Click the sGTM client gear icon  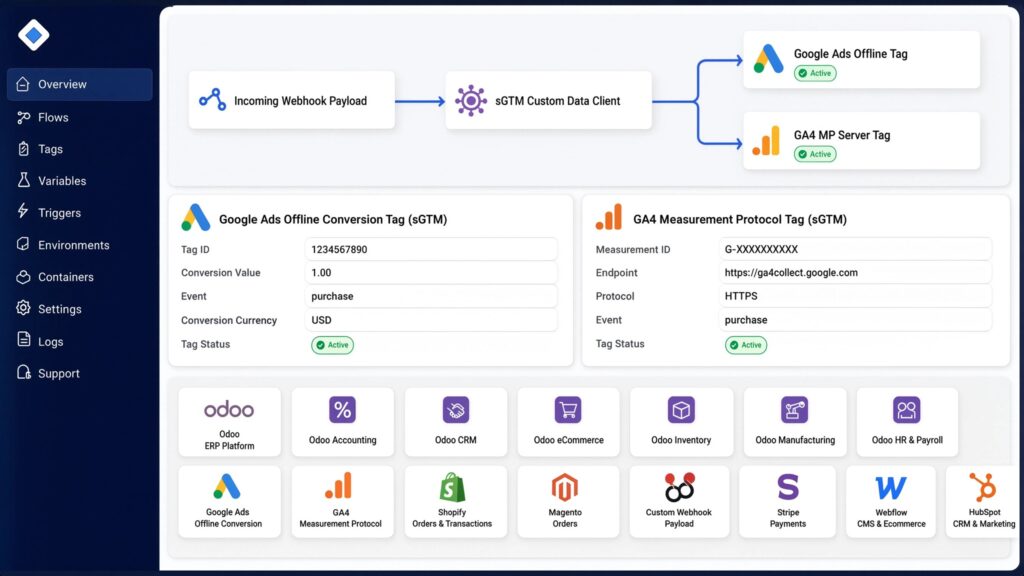click(x=471, y=101)
